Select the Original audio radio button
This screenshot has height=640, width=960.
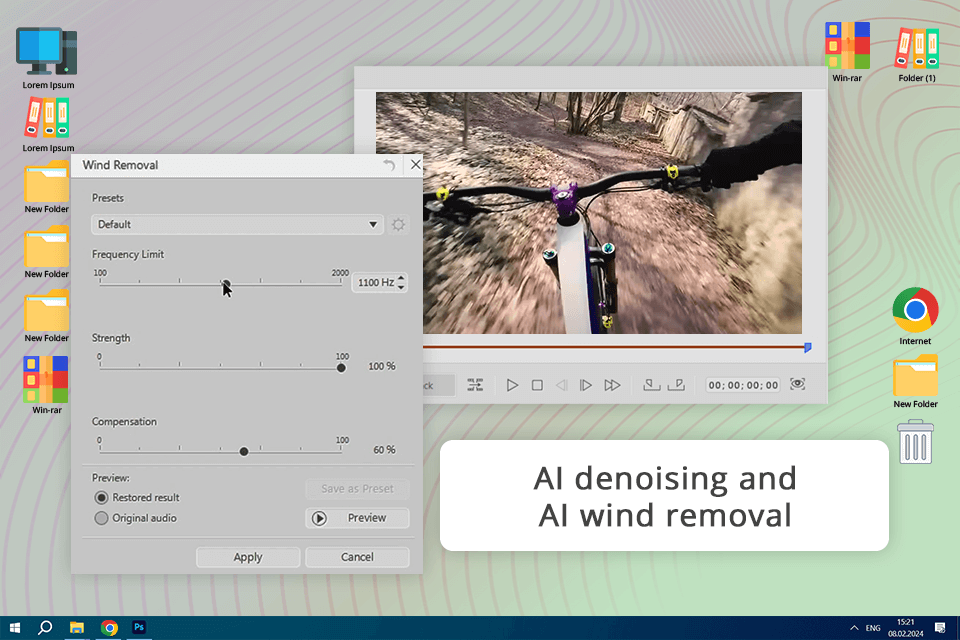pyautogui.click(x=101, y=518)
